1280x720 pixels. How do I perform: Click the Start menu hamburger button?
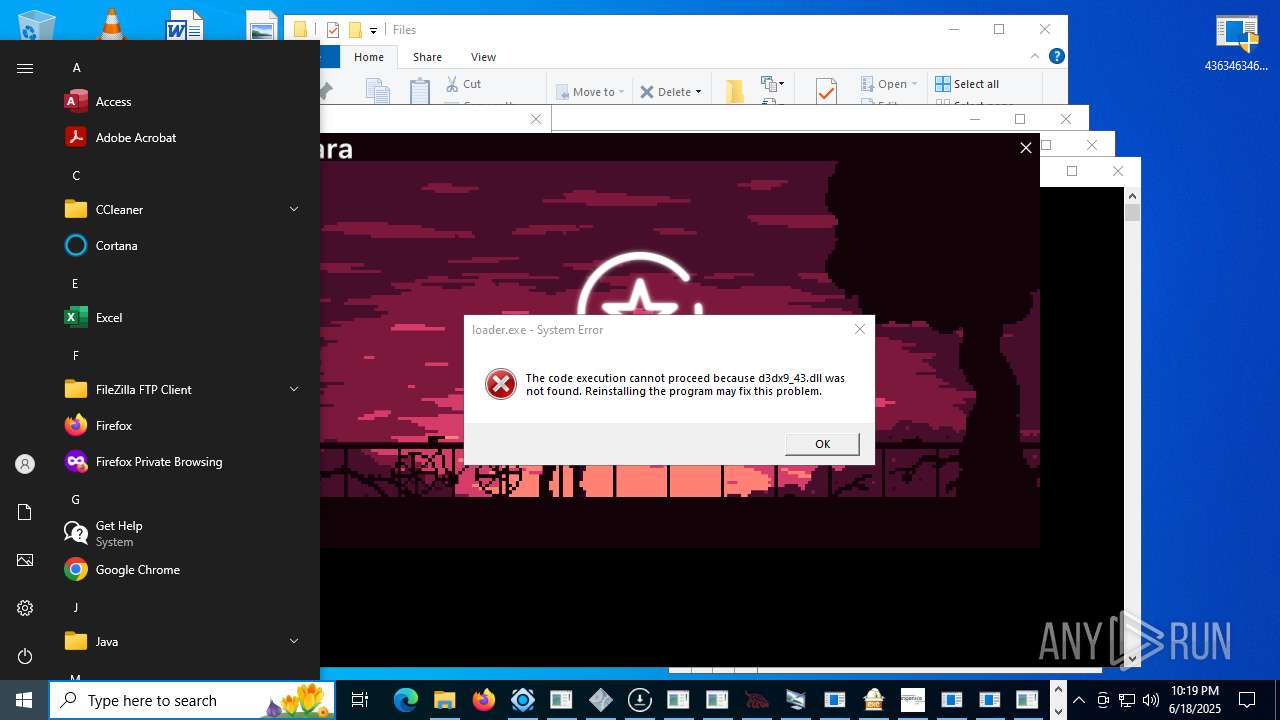coord(25,68)
